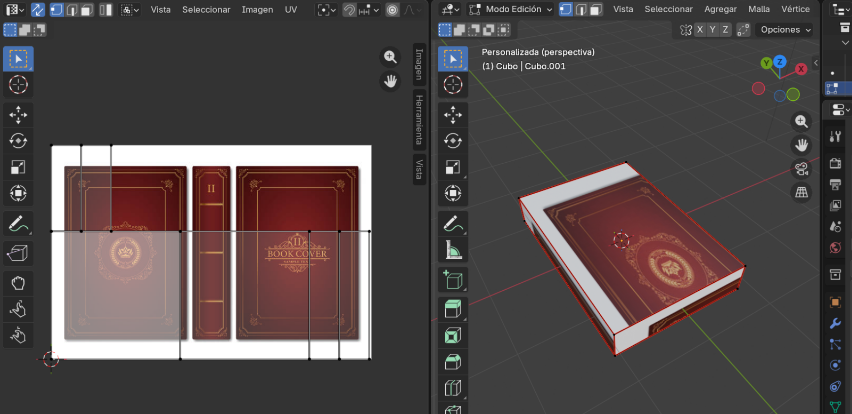Image resolution: width=852 pixels, height=414 pixels.
Task: Toggle camera view in the 3D viewport
Action: click(x=801, y=168)
